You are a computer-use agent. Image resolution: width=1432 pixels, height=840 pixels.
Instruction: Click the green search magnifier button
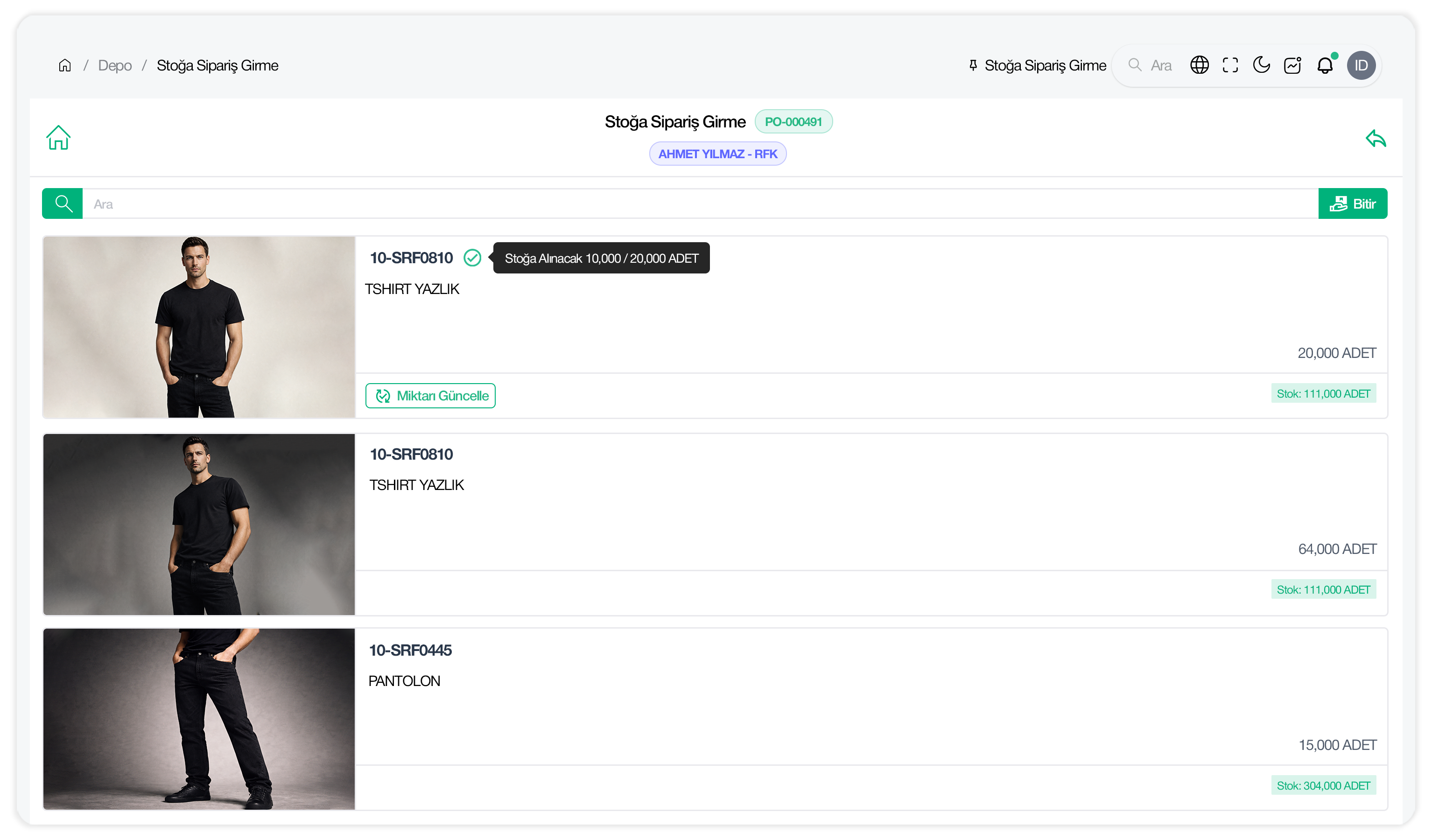[63, 203]
